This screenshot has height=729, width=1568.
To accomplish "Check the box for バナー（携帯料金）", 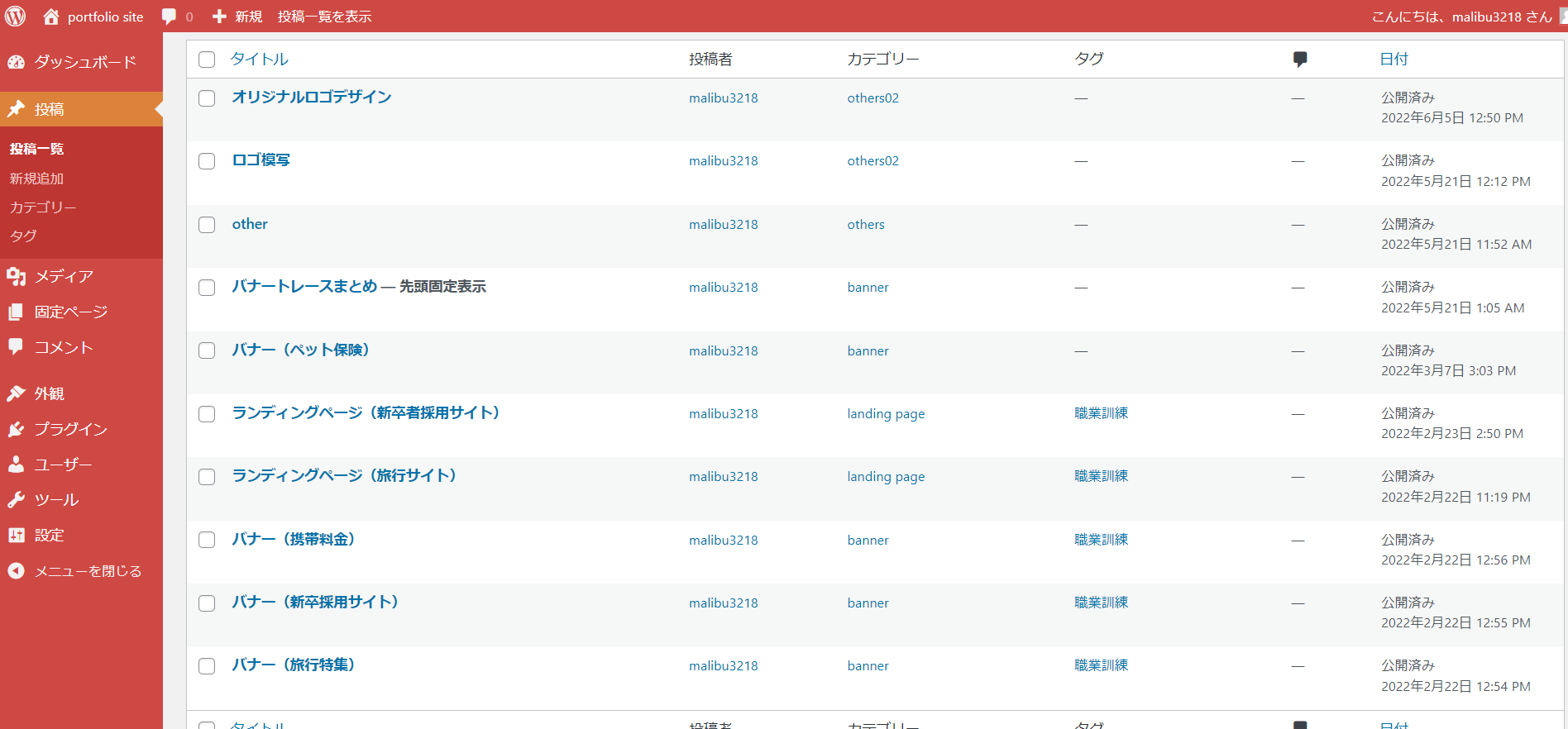I will pos(207,540).
